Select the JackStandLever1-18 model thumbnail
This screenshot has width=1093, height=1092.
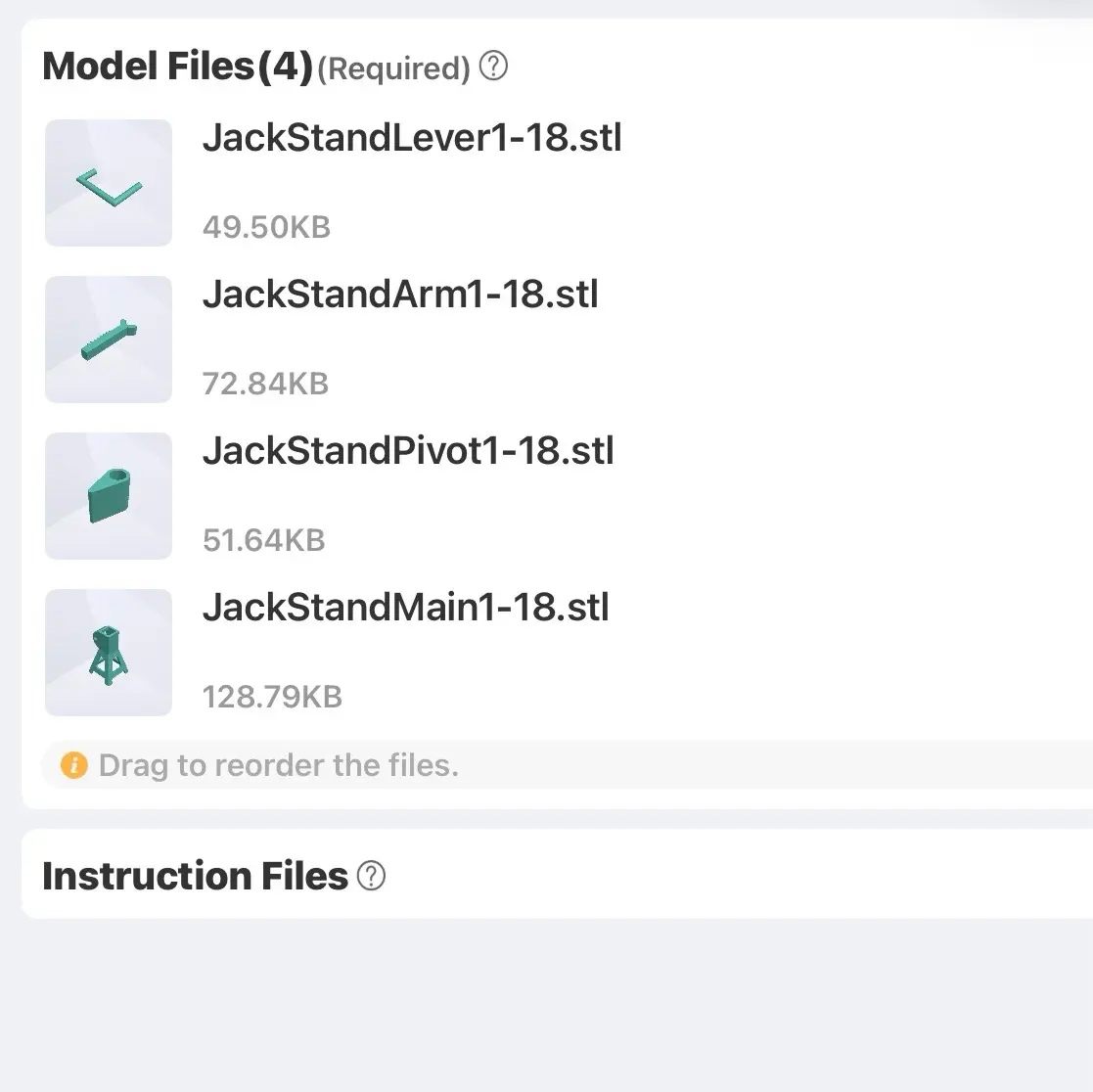tap(108, 183)
